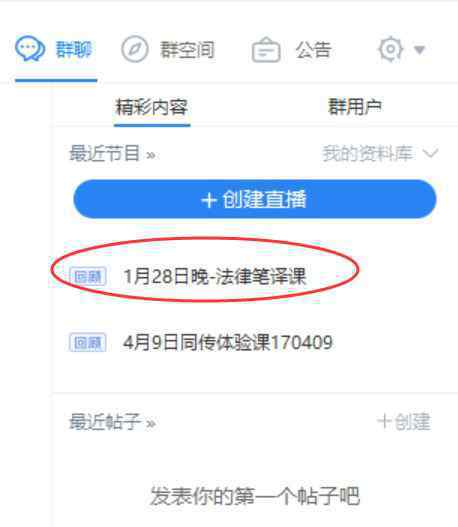Switch to the 群聊 tab label

tap(74, 50)
